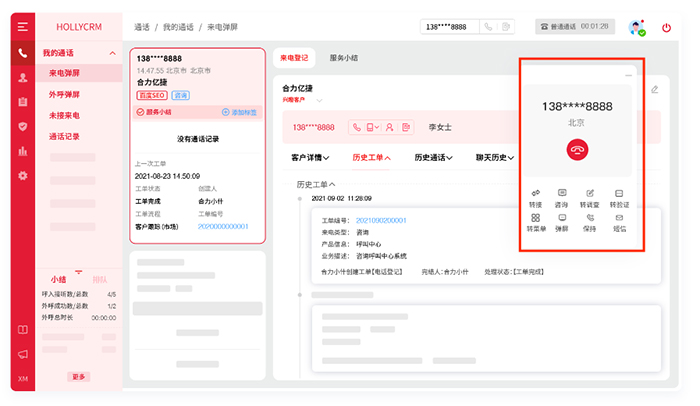Select 通话记录 in the left menu
This screenshot has width=700, height=406.
pos(64,136)
